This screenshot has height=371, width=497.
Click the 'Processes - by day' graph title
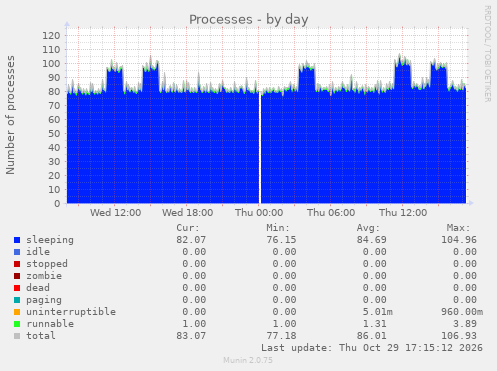[249, 20]
